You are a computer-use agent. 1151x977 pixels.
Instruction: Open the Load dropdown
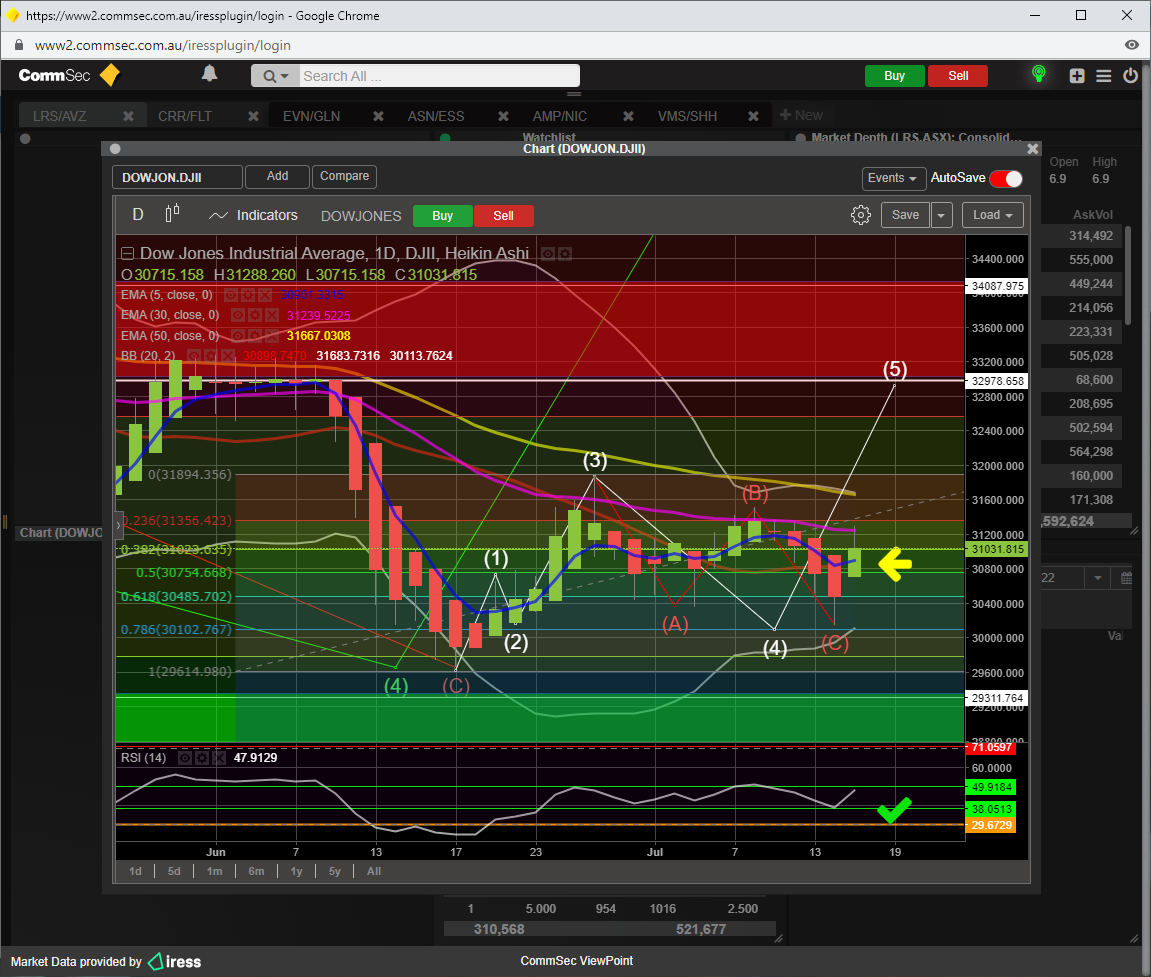point(992,215)
